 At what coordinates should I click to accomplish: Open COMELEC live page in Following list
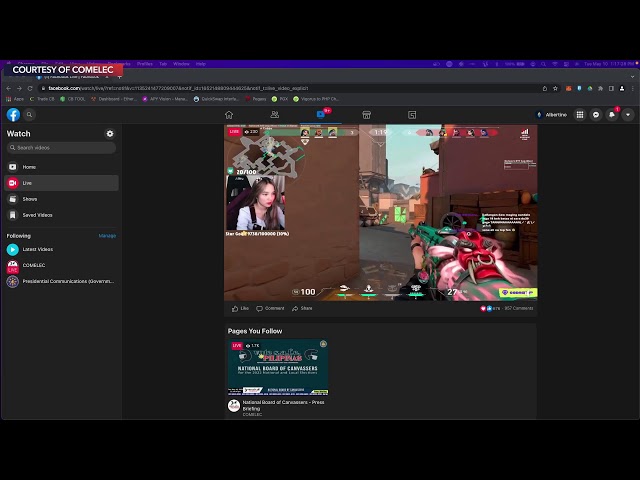tap(61, 266)
